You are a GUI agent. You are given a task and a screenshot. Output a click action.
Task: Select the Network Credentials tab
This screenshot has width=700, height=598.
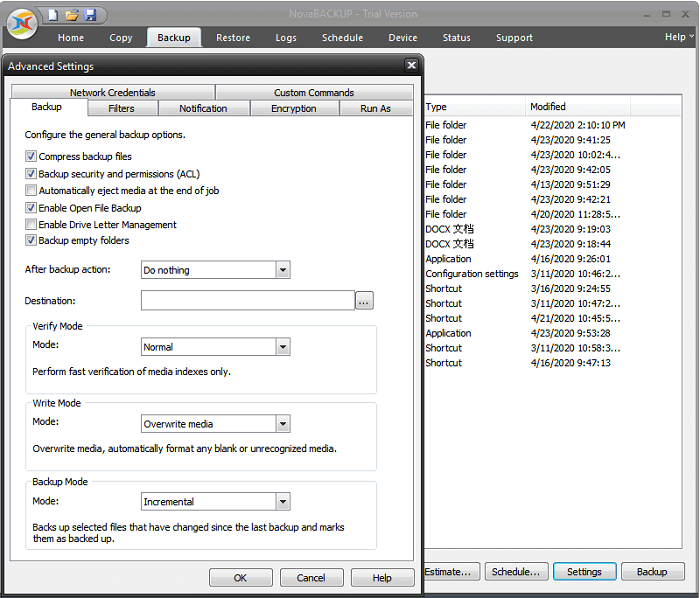(x=113, y=93)
